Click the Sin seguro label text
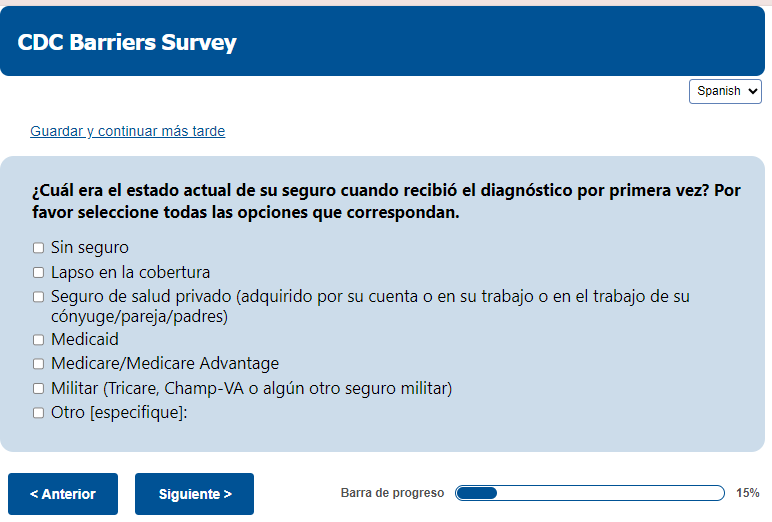The image size is (772, 522). [90, 248]
